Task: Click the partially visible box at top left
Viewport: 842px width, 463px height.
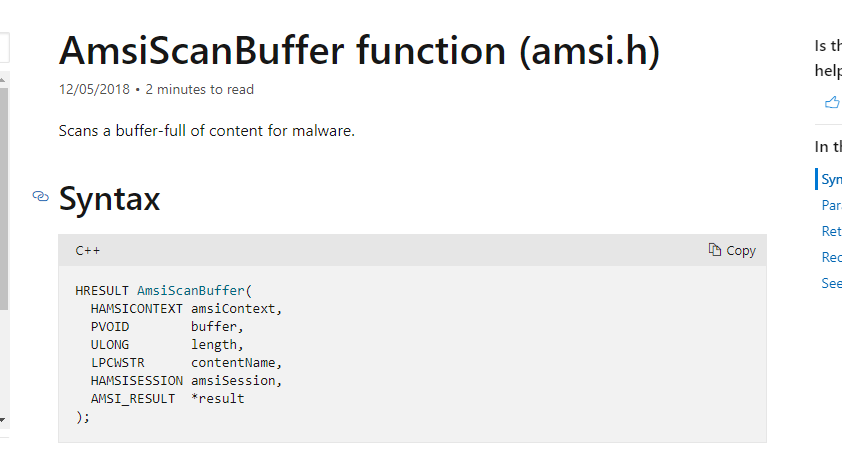Action: [x=4, y=47]
